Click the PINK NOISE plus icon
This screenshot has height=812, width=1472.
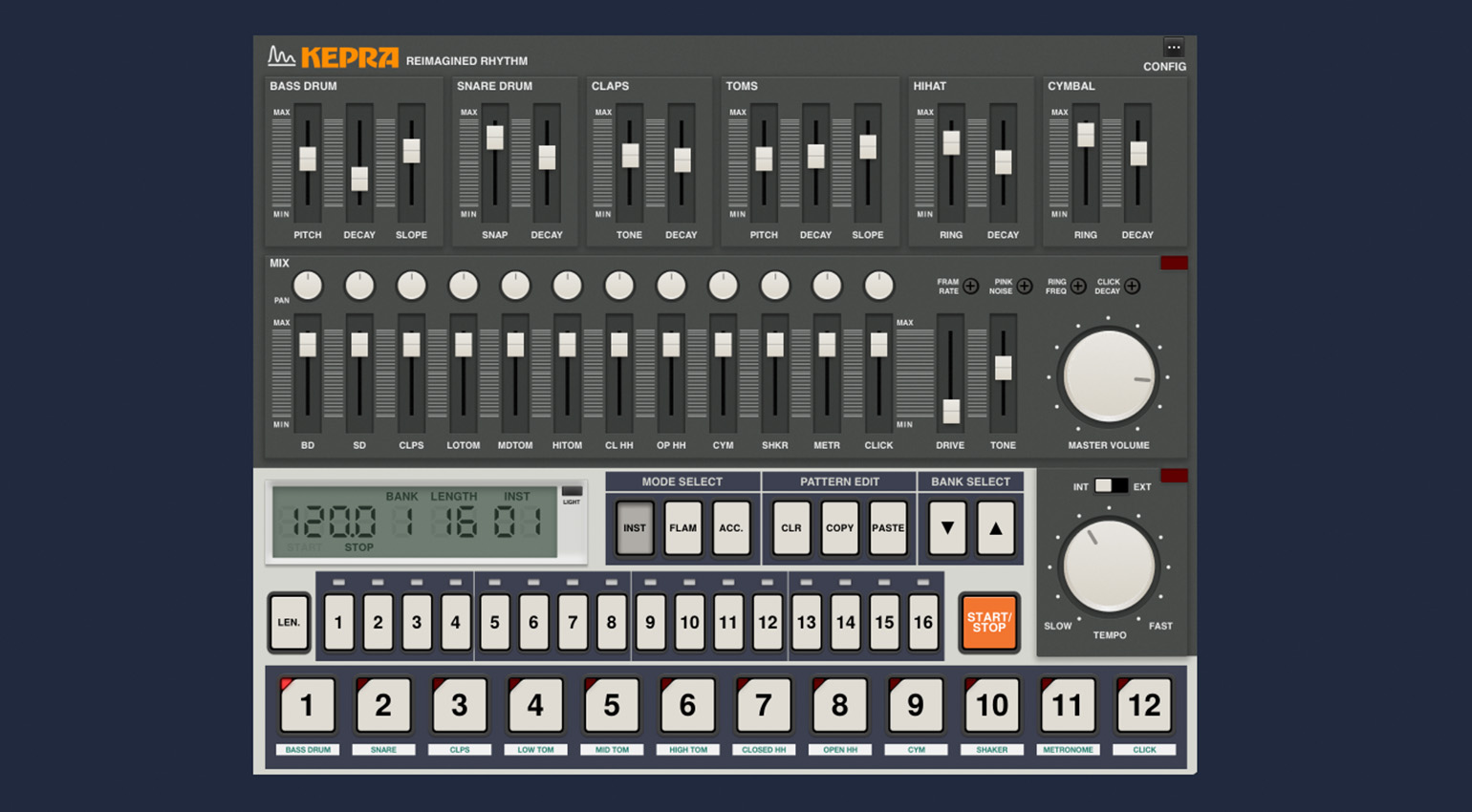pos(1025,286)
